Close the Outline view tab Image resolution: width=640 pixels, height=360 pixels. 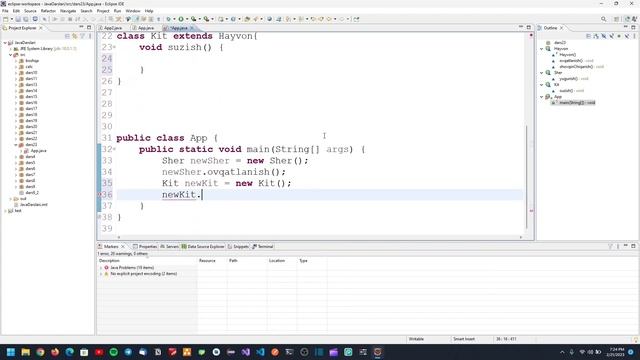(562, 28)
